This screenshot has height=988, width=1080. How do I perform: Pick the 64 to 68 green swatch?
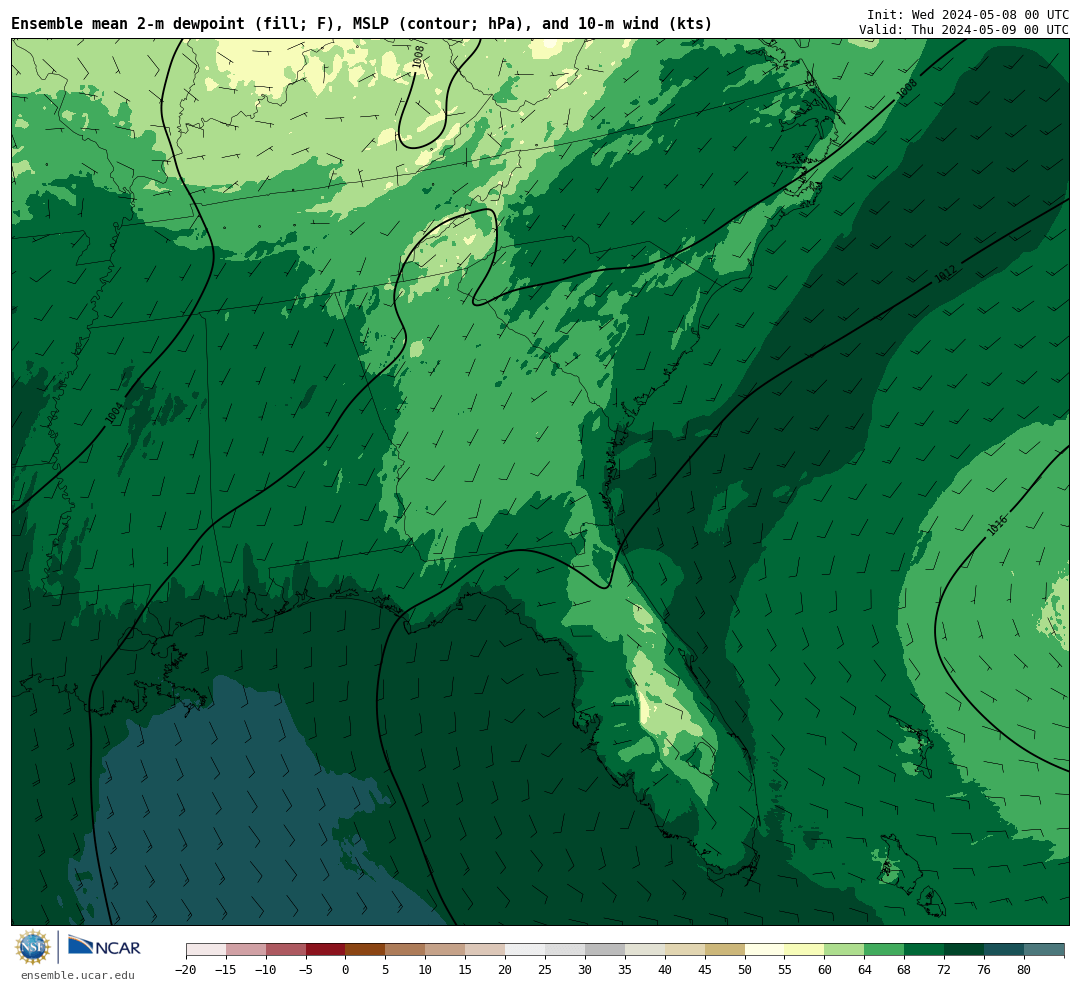(x=884, y=949)
